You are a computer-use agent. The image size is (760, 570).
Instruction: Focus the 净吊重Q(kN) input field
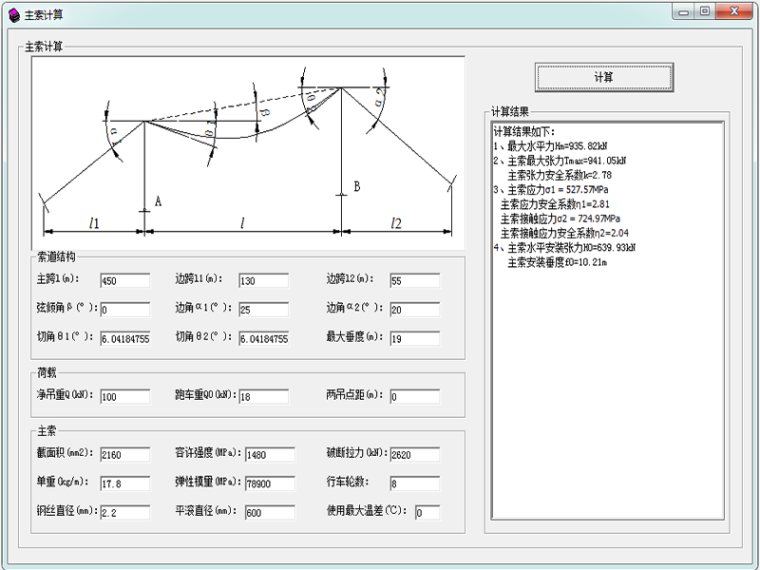[x=124, y=397]
